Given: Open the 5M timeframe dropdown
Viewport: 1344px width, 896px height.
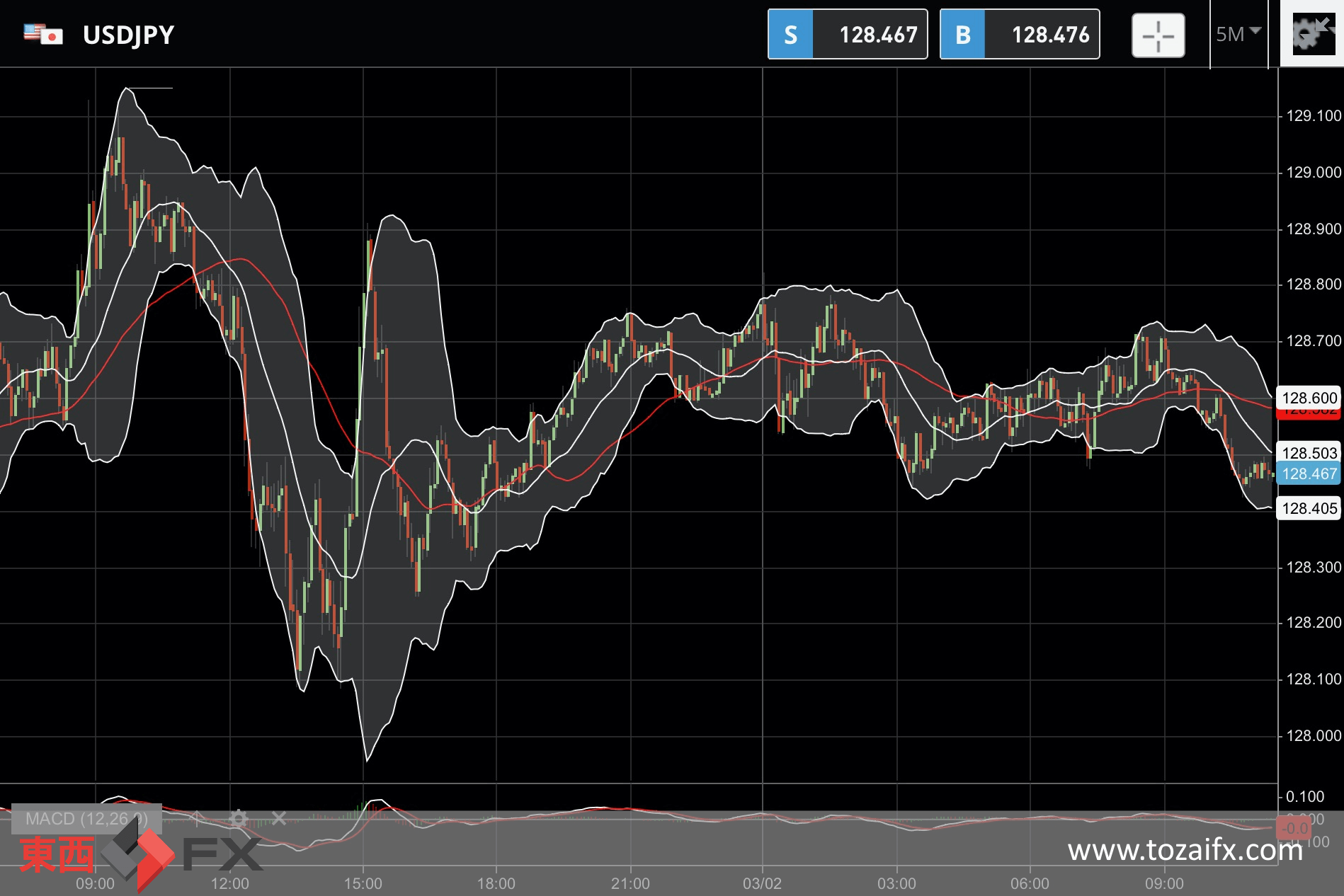Looking at the screenshot, I should [x=1238, y=34].
